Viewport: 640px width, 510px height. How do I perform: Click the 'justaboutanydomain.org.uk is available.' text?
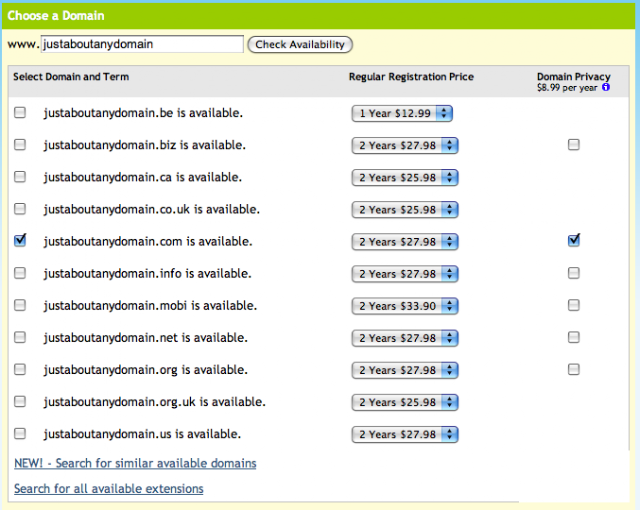pos(155,402)
